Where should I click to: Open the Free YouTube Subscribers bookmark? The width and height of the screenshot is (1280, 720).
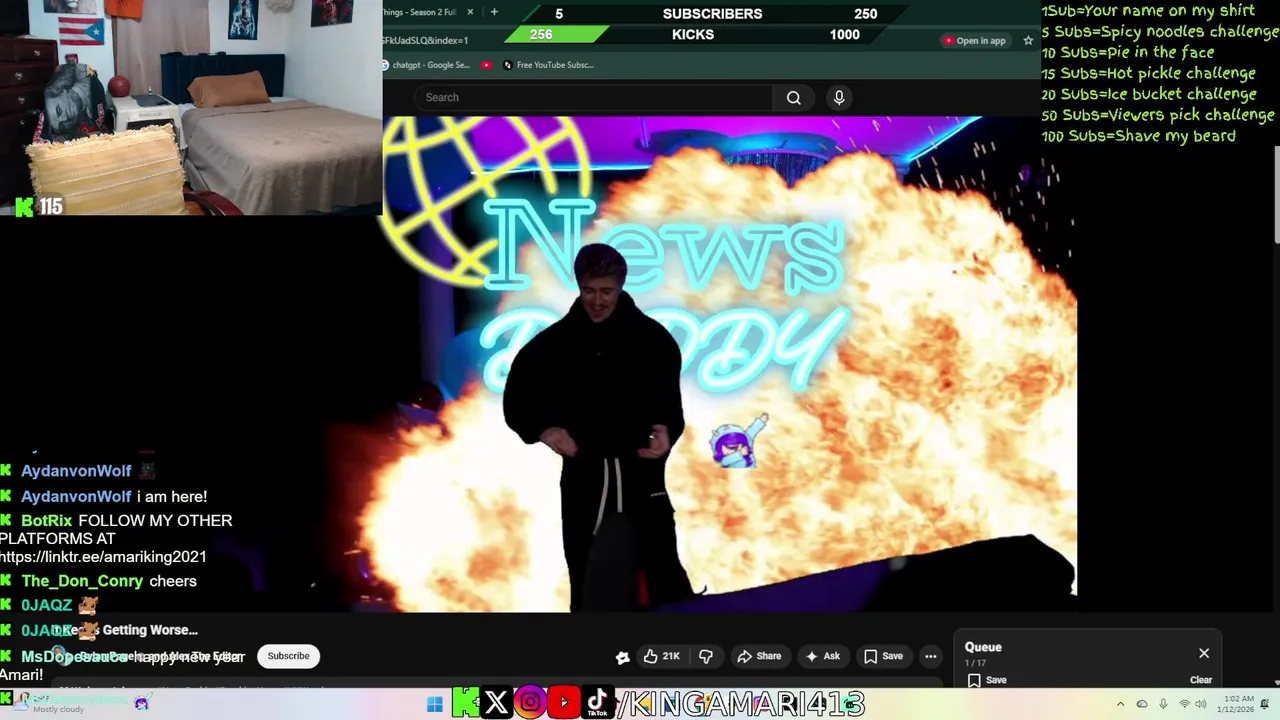[549, 65]
